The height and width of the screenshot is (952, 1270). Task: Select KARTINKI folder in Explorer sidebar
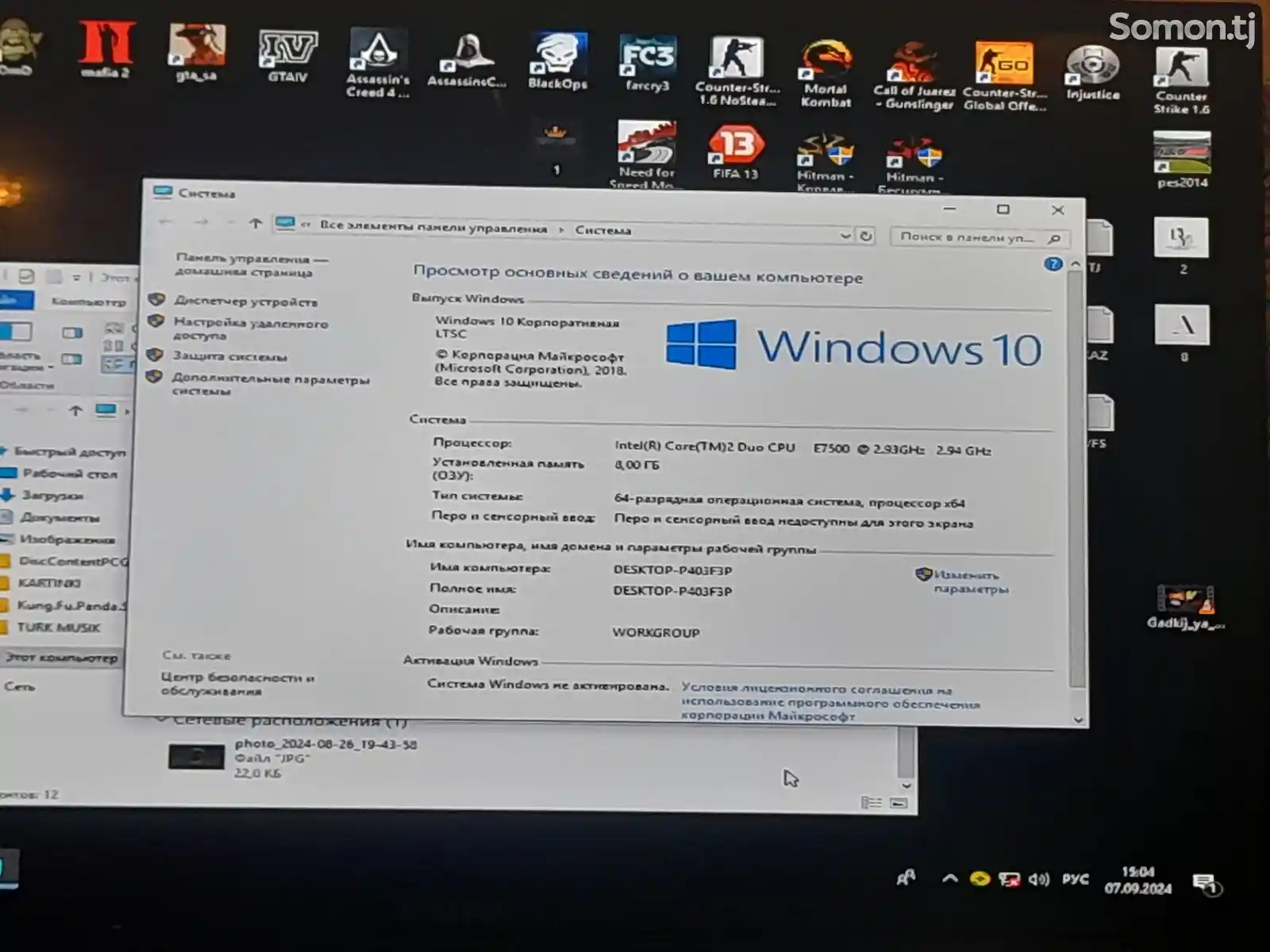pyautogui.click(x=49, y=583)
